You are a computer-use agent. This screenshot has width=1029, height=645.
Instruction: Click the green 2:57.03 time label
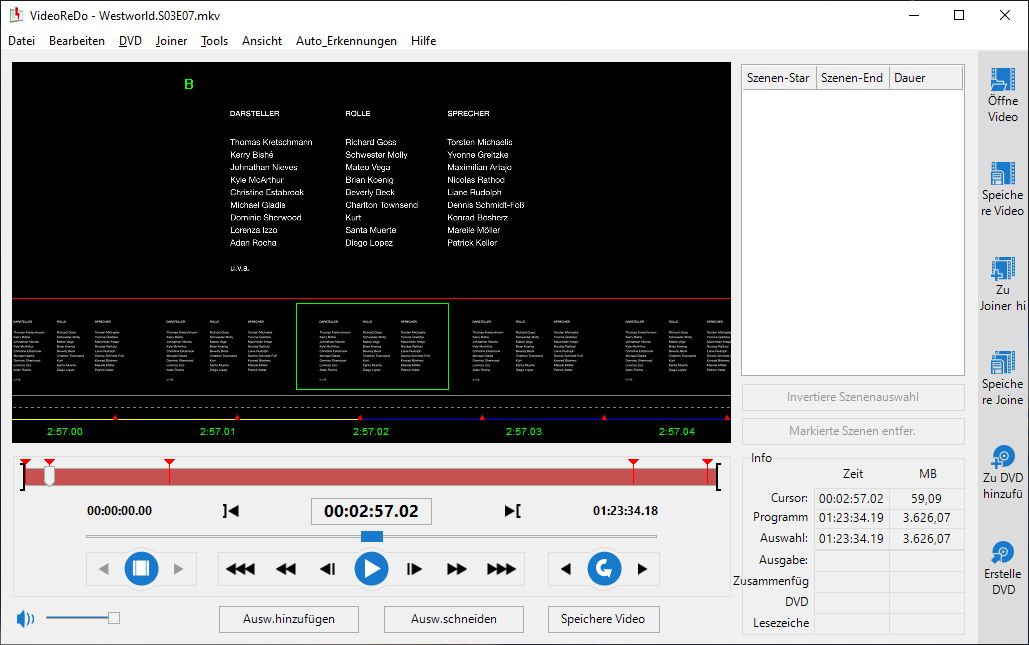[x=524, y=432]
